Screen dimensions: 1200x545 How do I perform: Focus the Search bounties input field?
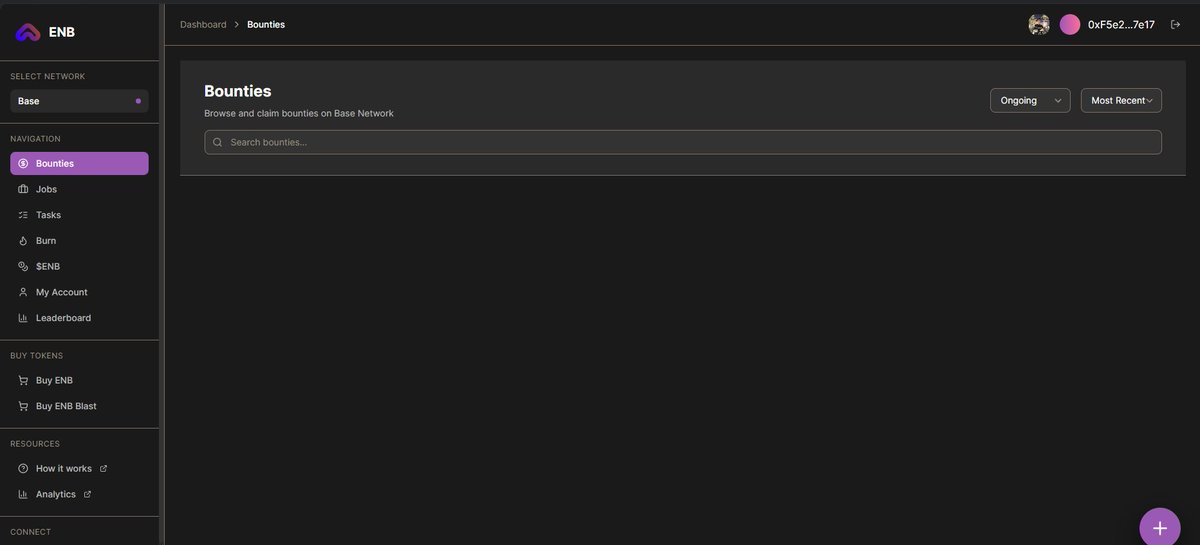coord(683,142)
